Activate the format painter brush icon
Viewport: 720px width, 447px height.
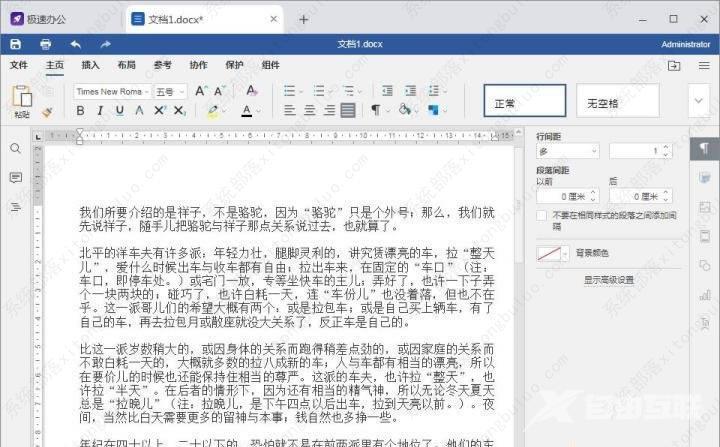tap(47, 112)
